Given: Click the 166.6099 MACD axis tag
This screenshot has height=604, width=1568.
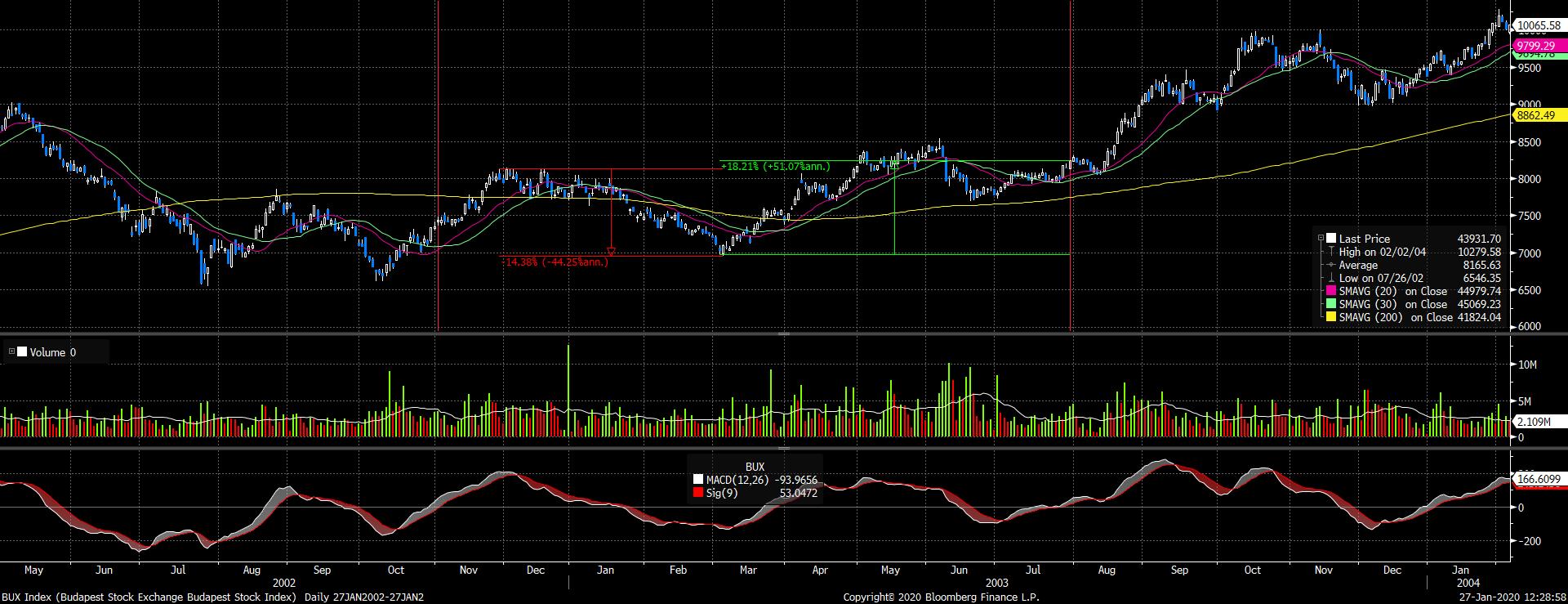Looking at the screenshot, I should pyautogui.click(x=1539, y=479).
